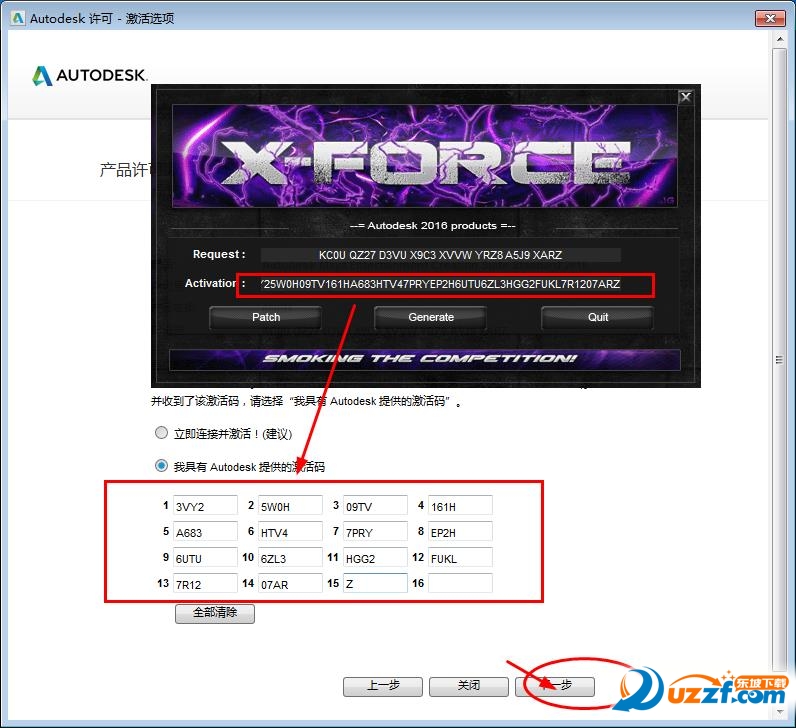Click the 全部清除 clear all button
Screen dimensions: 796x728
pyautogui.click(x=215, y=613)
